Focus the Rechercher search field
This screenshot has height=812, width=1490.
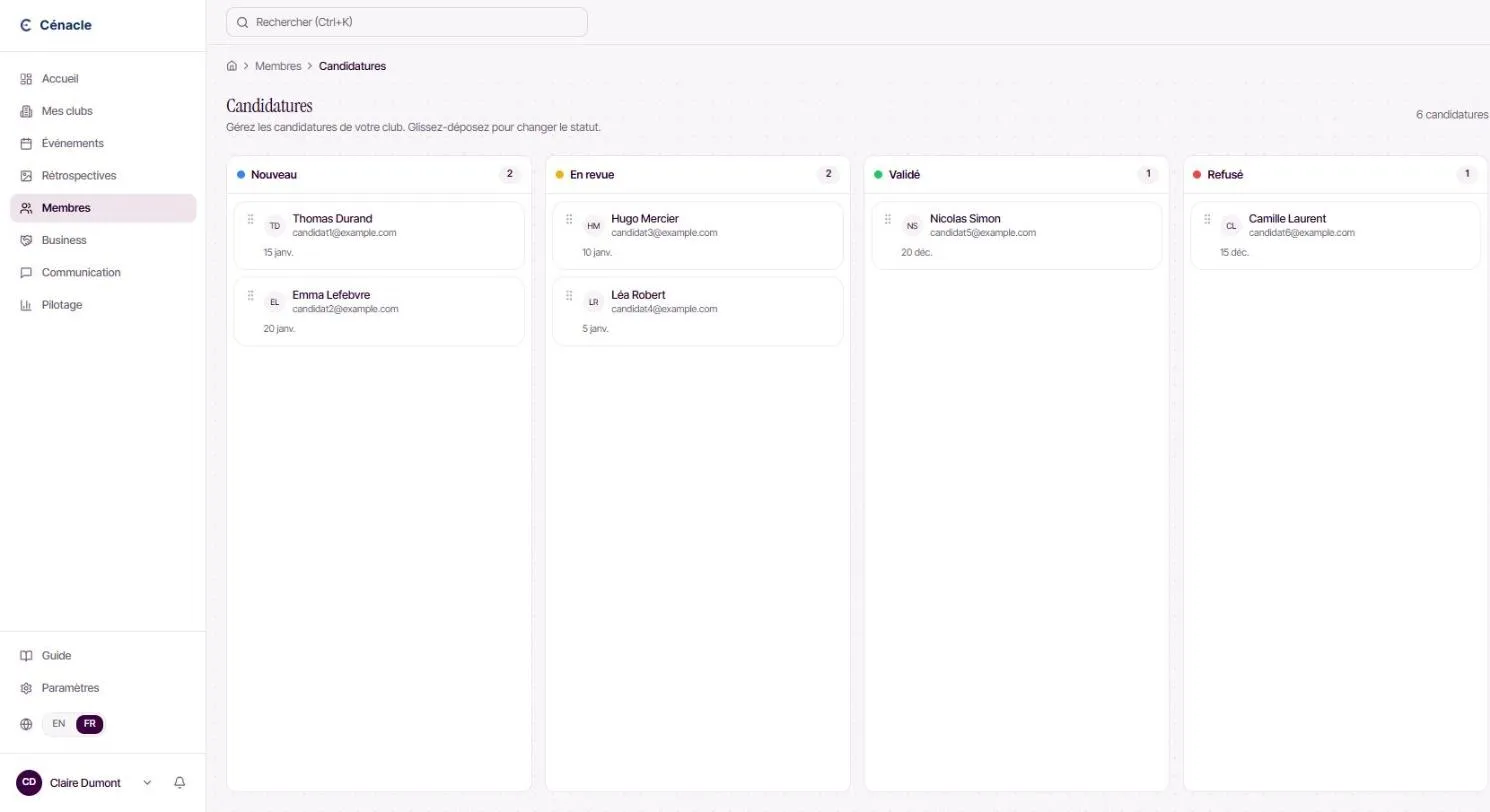(x=407, y=22)
